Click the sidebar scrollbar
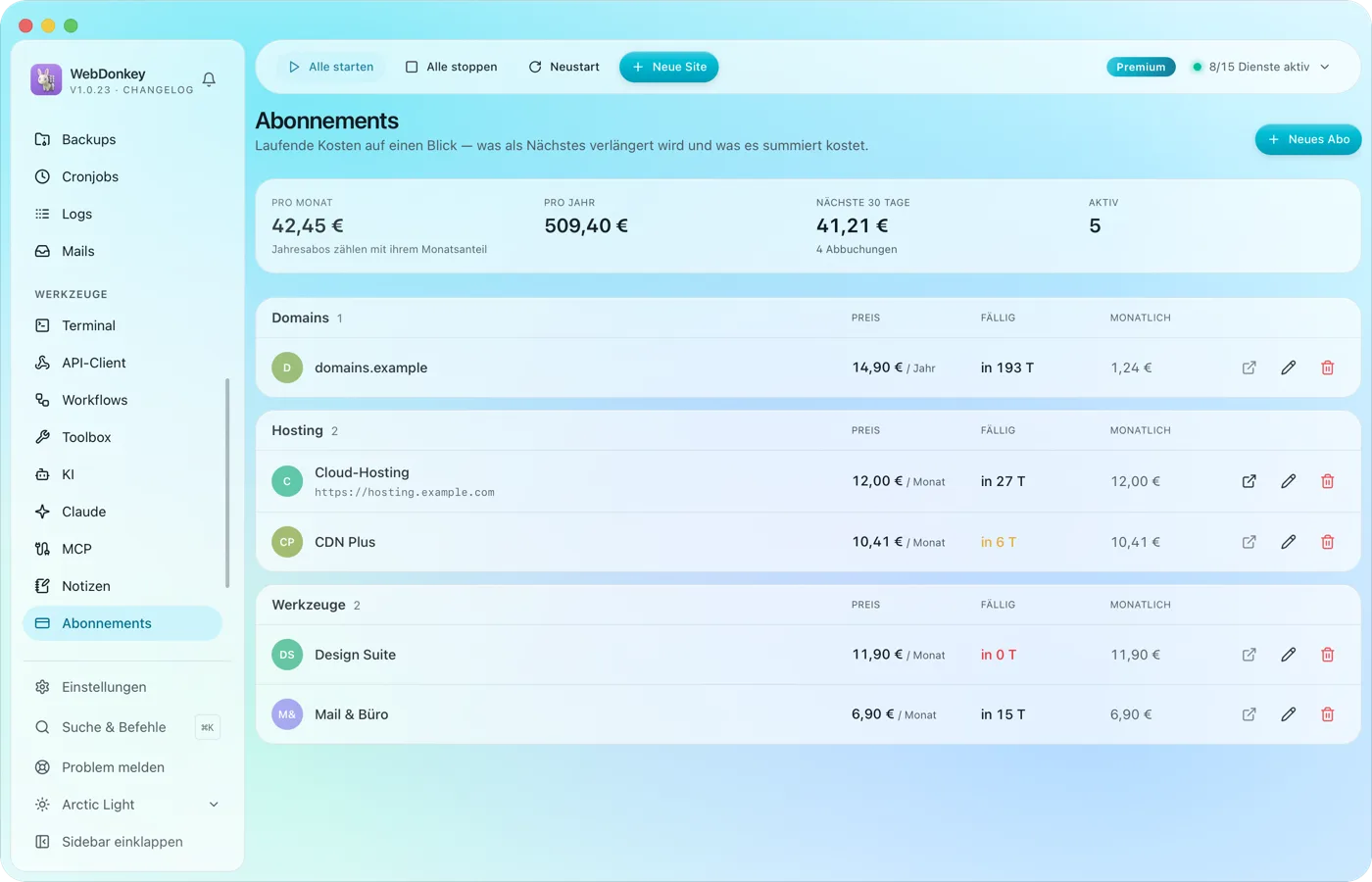This screenshot has width=1372, height=882. 227,483
